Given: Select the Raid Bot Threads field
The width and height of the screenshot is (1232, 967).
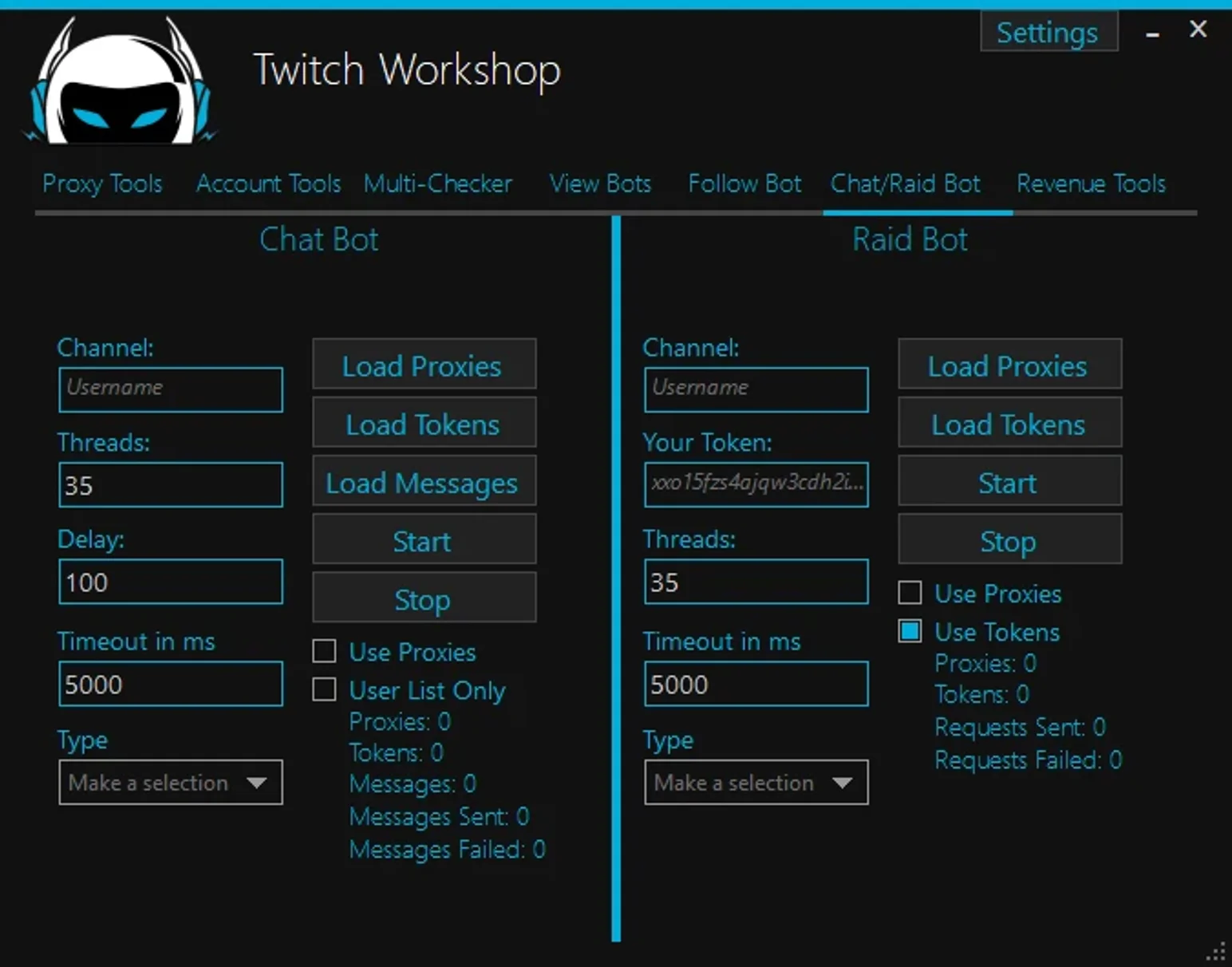Looking at the screenshot, I should tap(756, 582).
